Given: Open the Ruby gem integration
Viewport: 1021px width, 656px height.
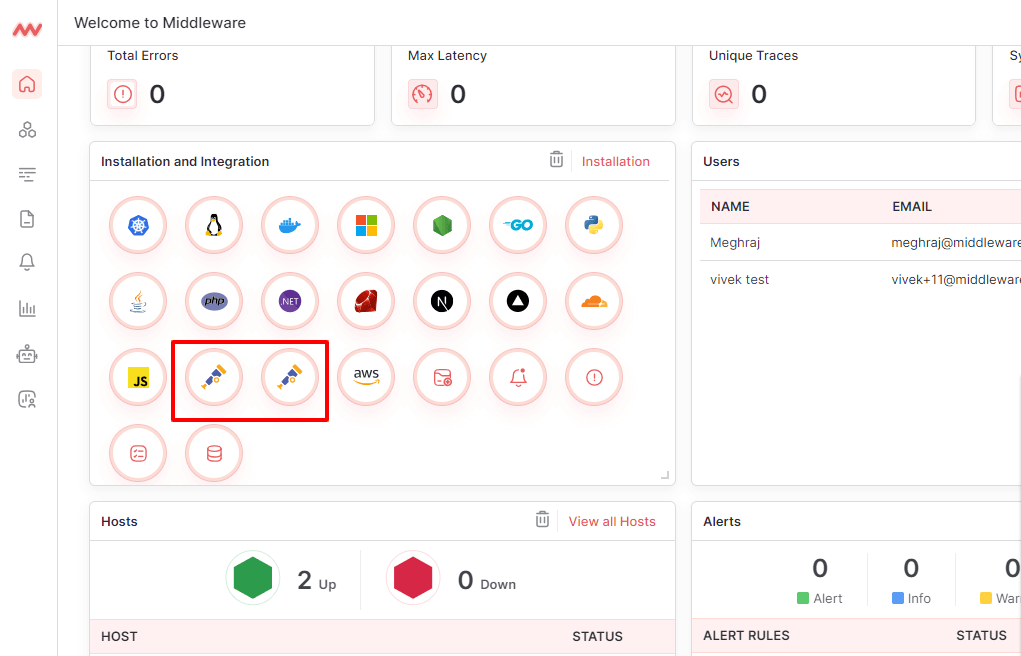Looking at the screenshot, I should (x=366, y=302).
